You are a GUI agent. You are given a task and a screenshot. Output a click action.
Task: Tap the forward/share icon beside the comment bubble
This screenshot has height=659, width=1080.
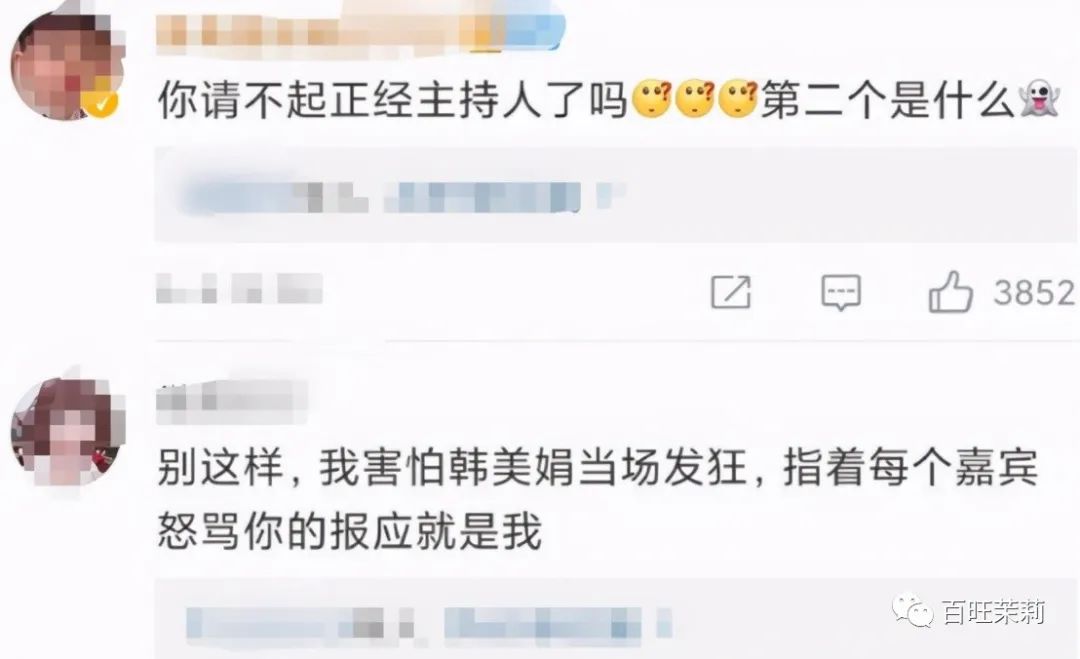coord(731,292)
